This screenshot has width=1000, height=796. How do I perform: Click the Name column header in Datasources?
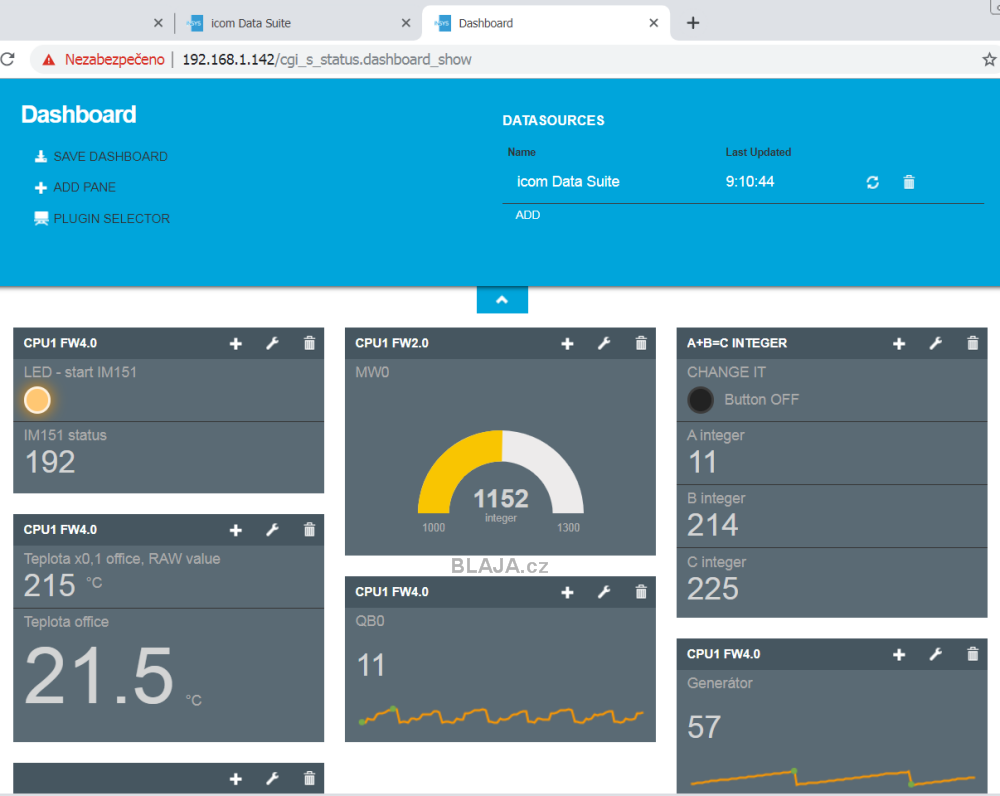pos(522,152)
